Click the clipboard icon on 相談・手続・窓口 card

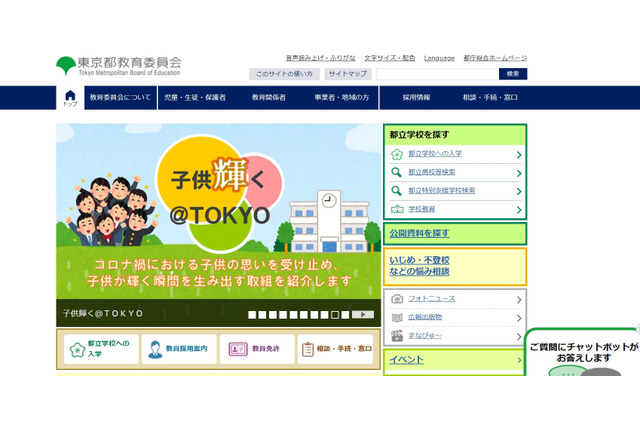(x=307, y=349)
